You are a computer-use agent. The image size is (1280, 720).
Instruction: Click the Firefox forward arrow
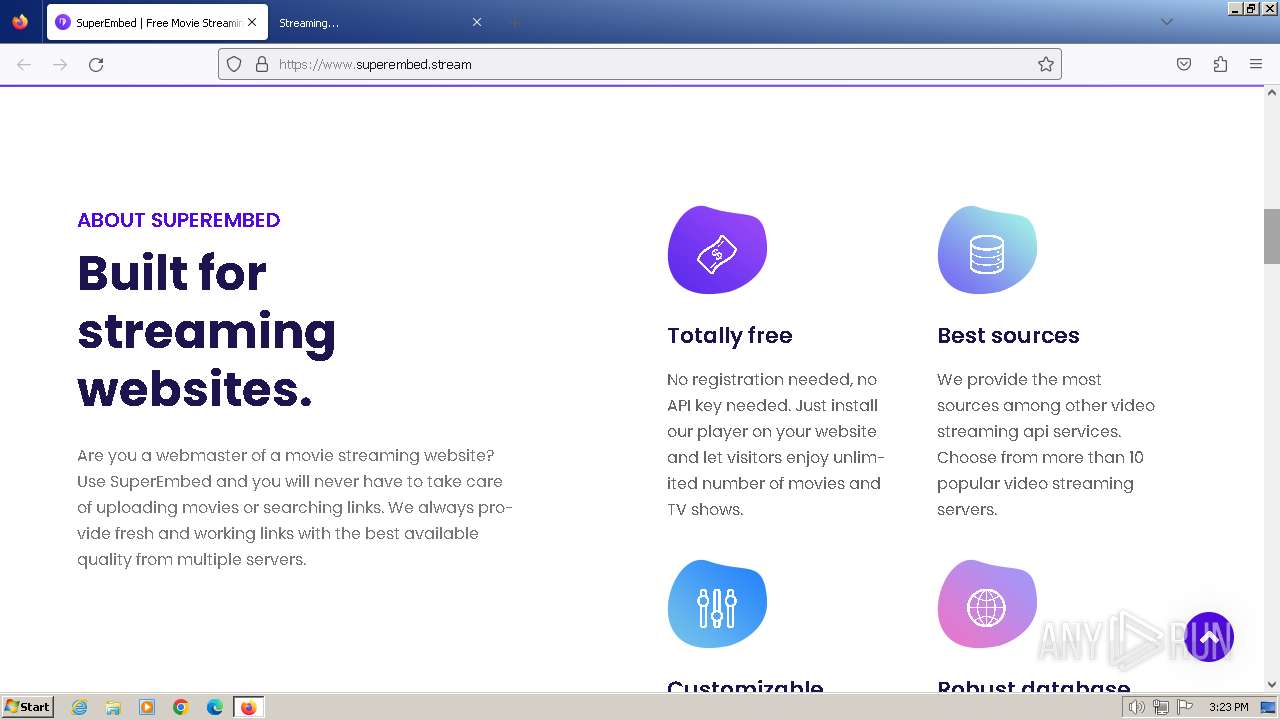(x=60, y=64)
